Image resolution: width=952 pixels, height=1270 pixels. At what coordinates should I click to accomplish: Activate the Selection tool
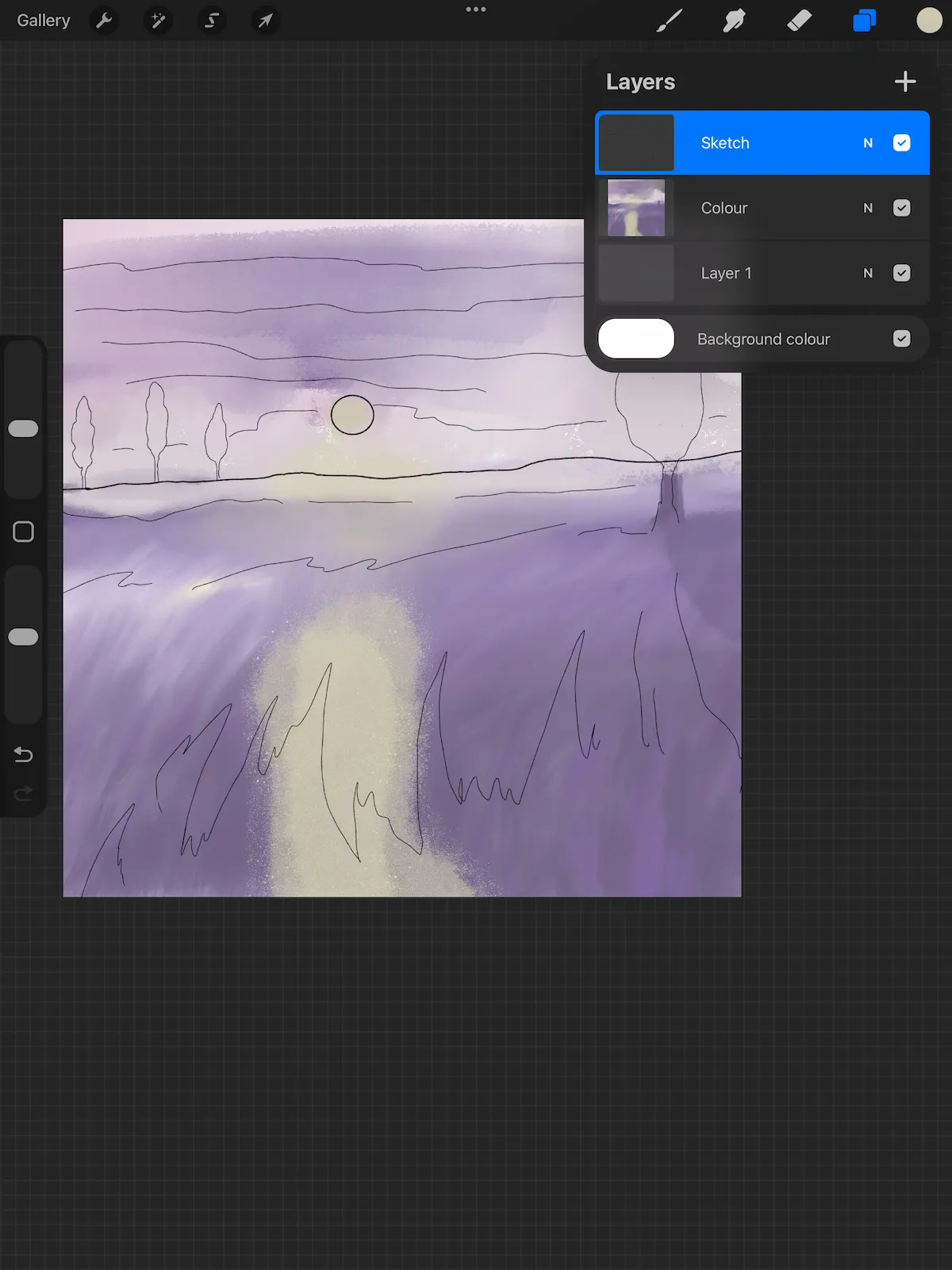click(x=212, y=21)
